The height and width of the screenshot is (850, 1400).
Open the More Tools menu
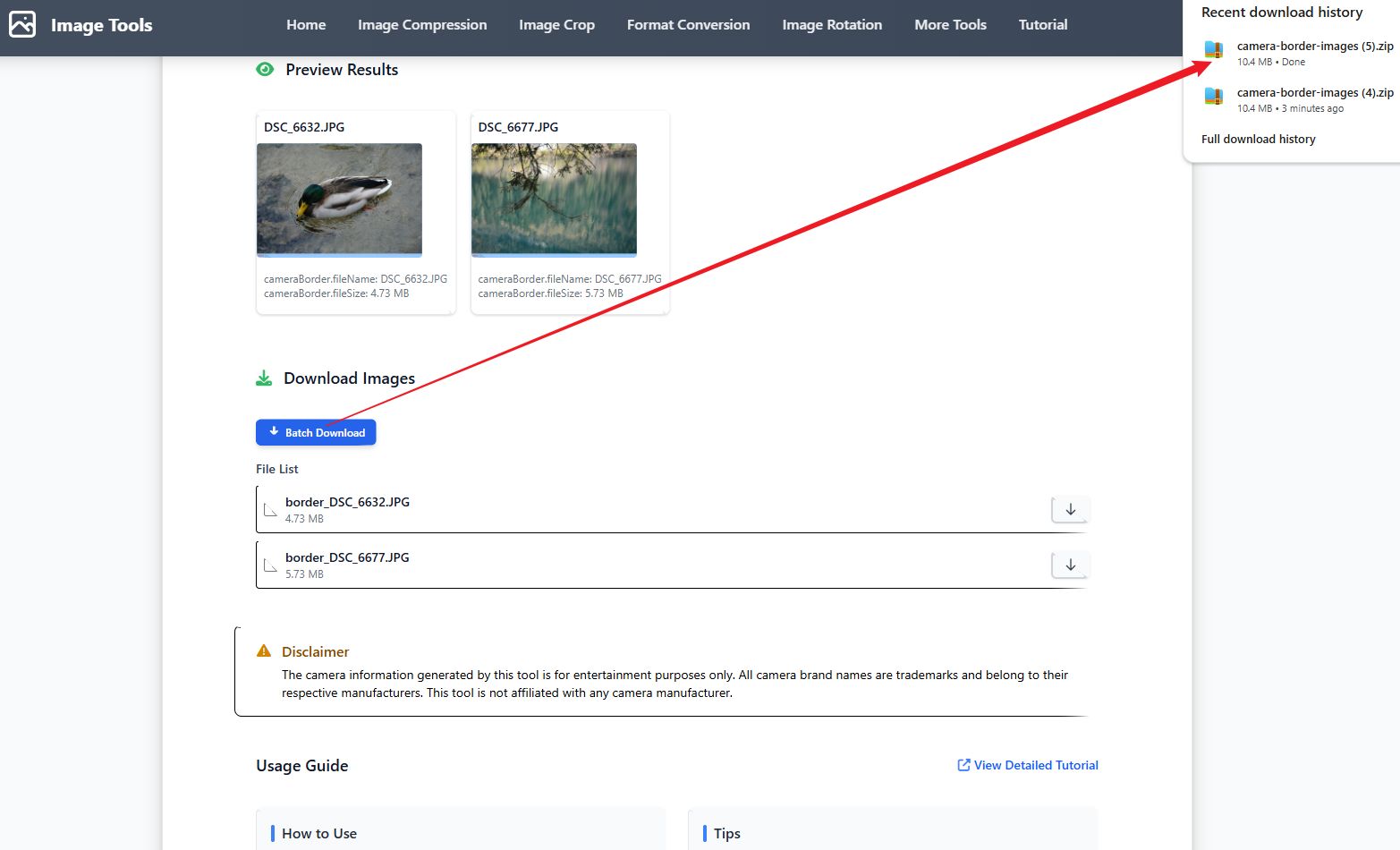pos(950,25)
